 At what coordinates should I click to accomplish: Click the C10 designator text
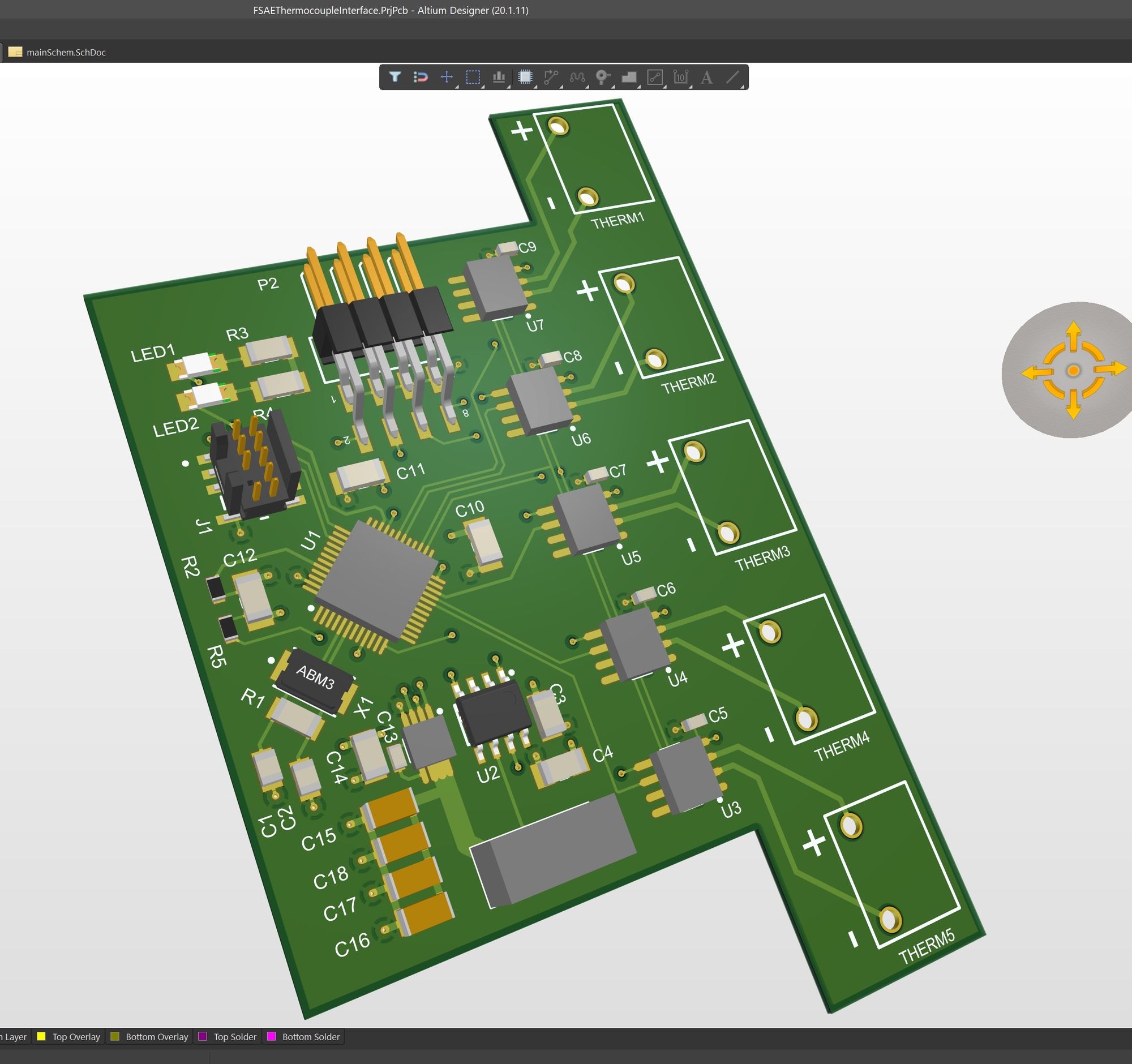point(470,509)
